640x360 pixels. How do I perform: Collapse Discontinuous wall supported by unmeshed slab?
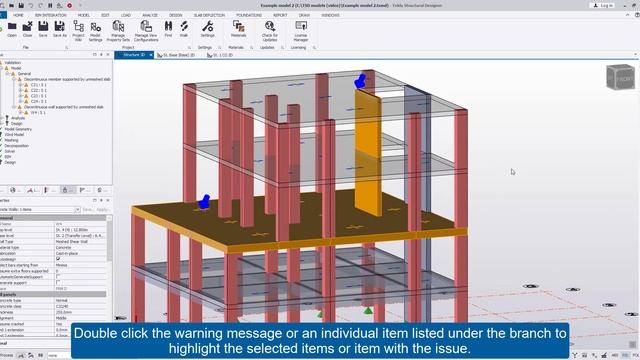pos(14,107)
